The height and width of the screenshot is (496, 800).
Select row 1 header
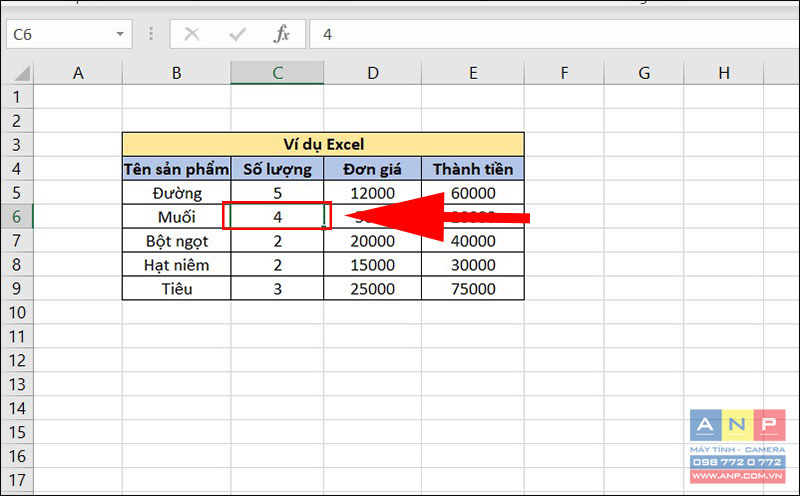(x=17, y=96)
